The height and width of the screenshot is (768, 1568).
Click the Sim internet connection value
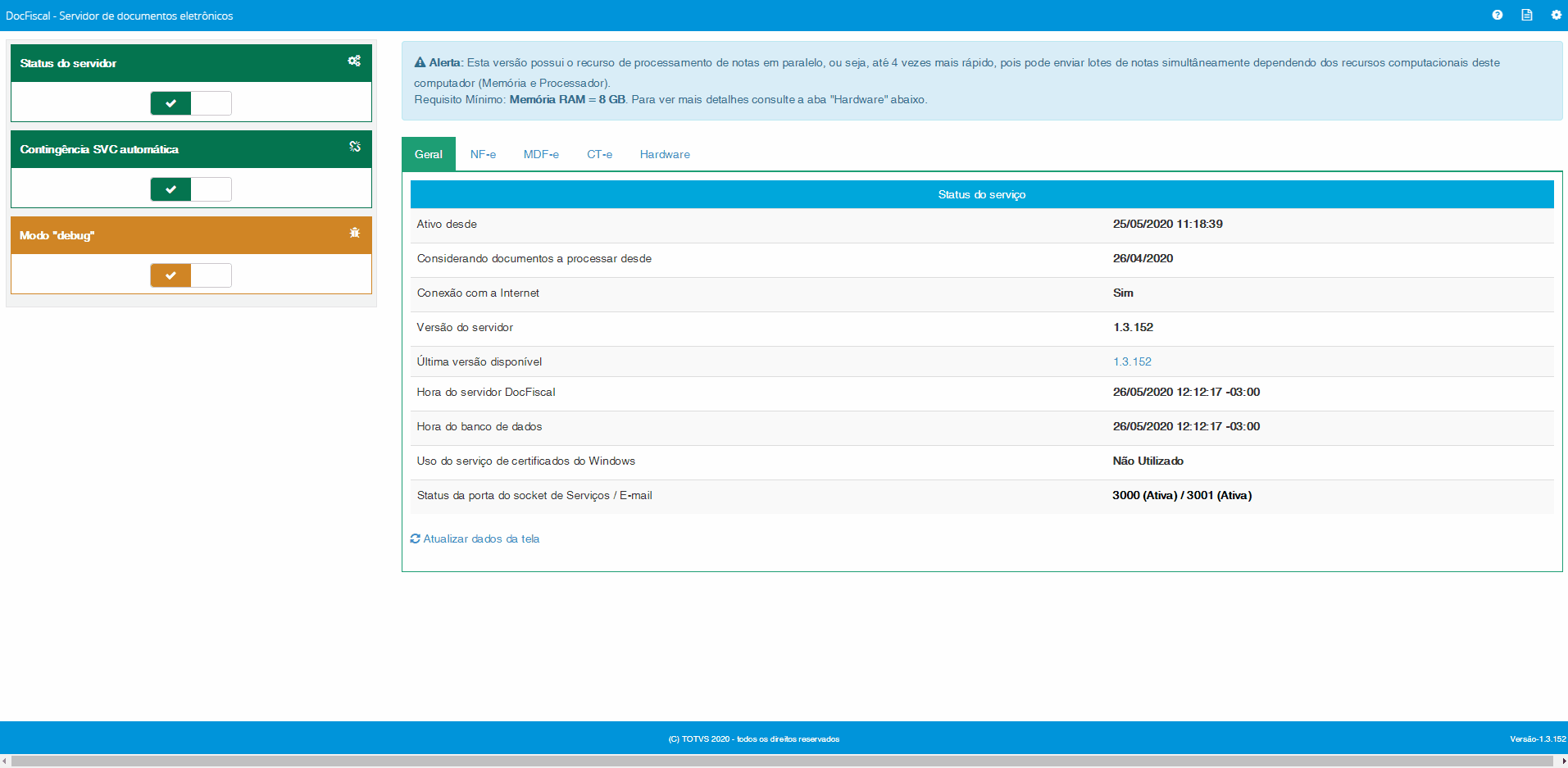pyautogui.click(x=1123, y=293)
